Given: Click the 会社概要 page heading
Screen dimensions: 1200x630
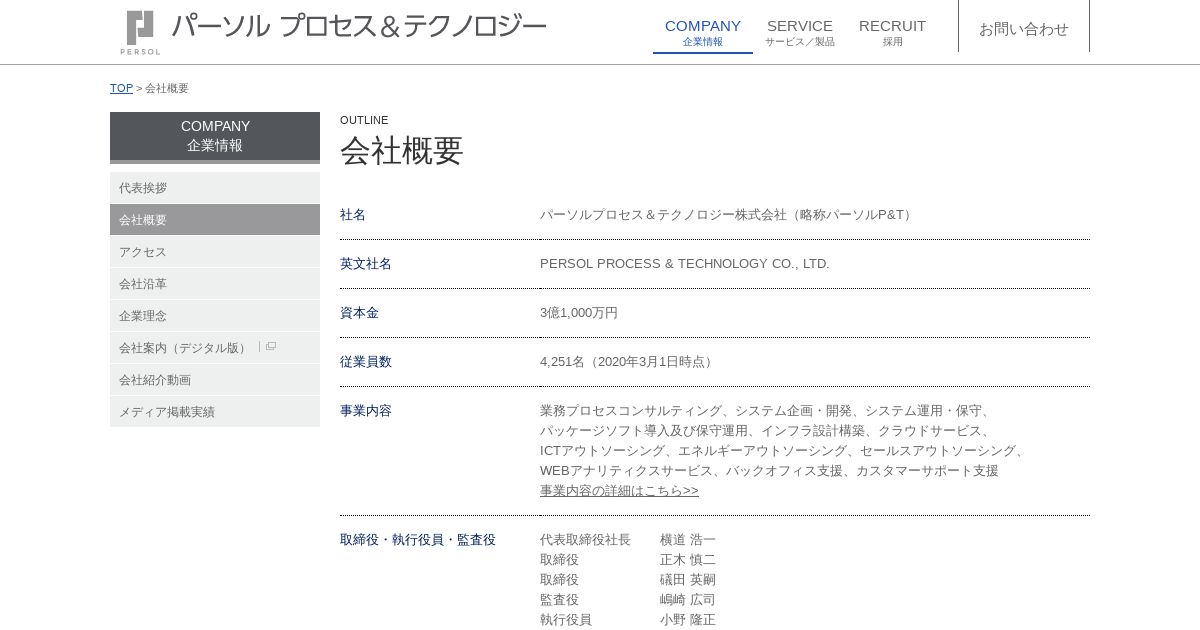Looking at the screenshot, I should click(401, 150).
